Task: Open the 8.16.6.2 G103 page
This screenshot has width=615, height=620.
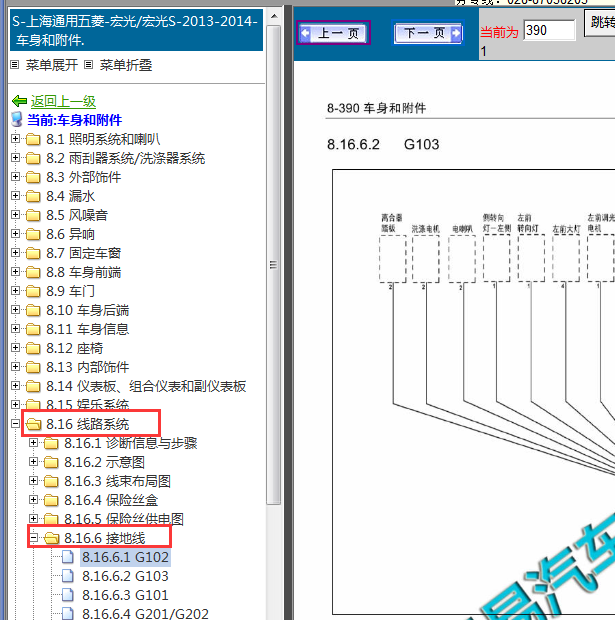Action: (x=125, y=576)
